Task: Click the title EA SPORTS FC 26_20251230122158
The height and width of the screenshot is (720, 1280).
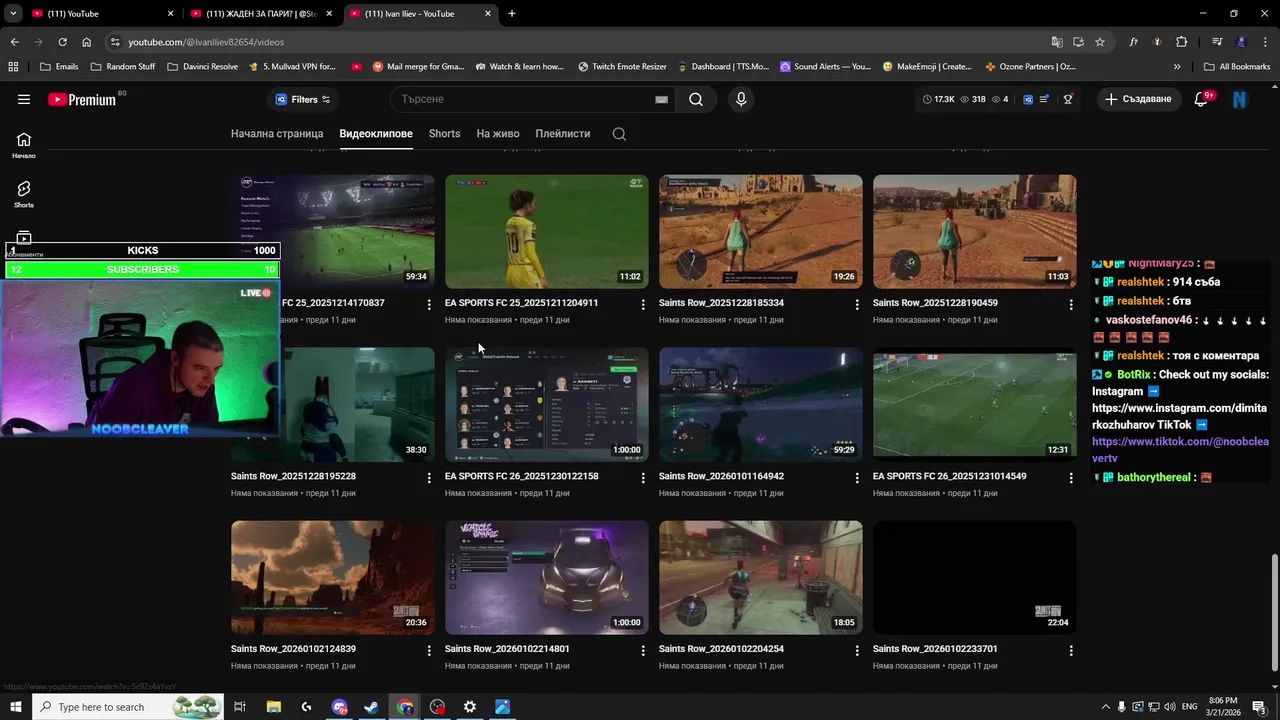Action: pyautogui.click(x=522, y=476)
